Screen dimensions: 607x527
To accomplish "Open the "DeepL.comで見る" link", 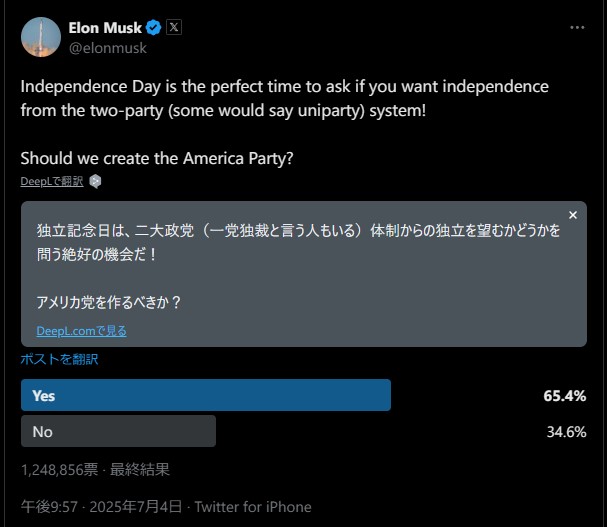I will 81,331.
